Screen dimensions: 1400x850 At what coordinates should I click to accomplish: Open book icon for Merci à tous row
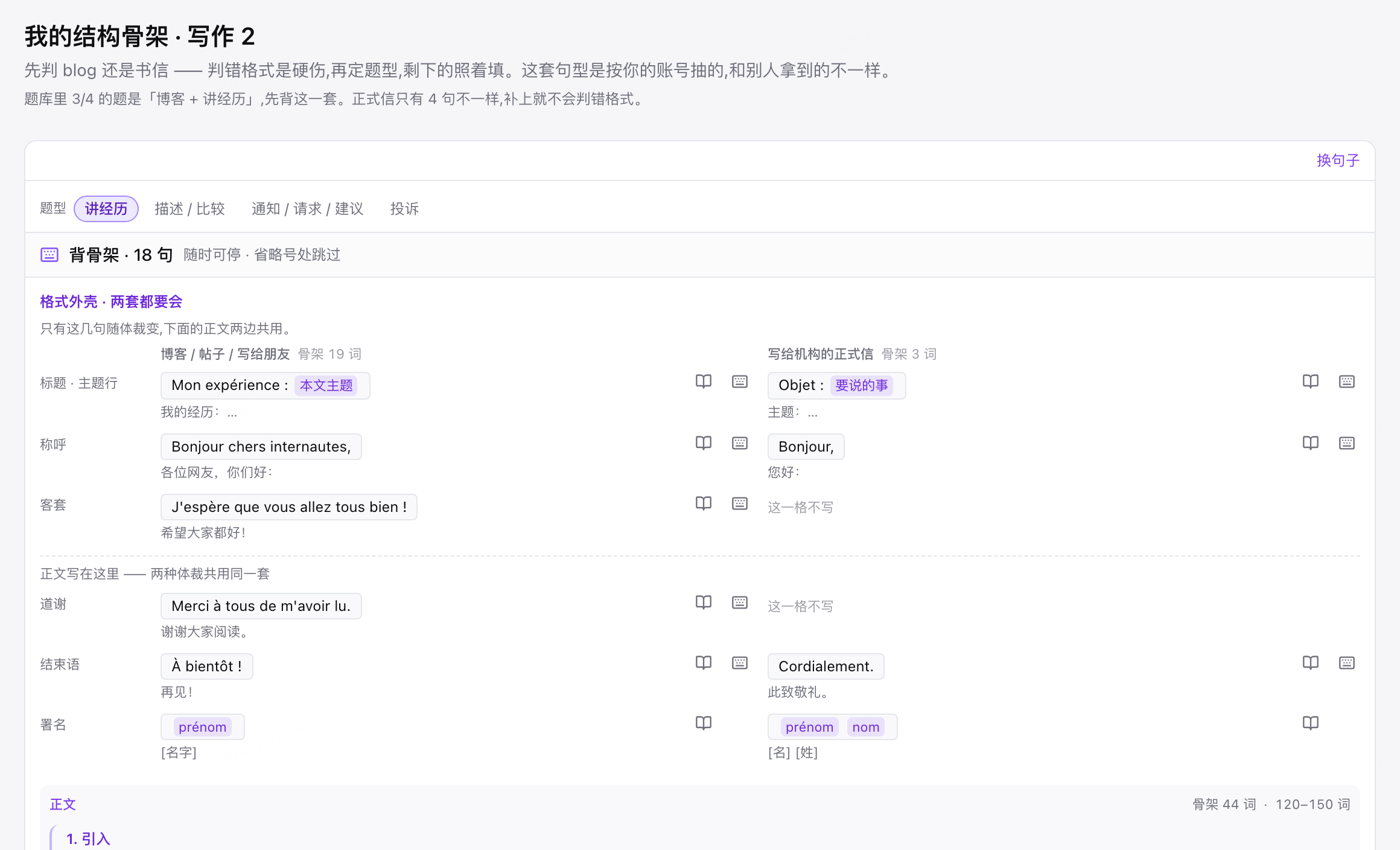(x=704, y=602)
